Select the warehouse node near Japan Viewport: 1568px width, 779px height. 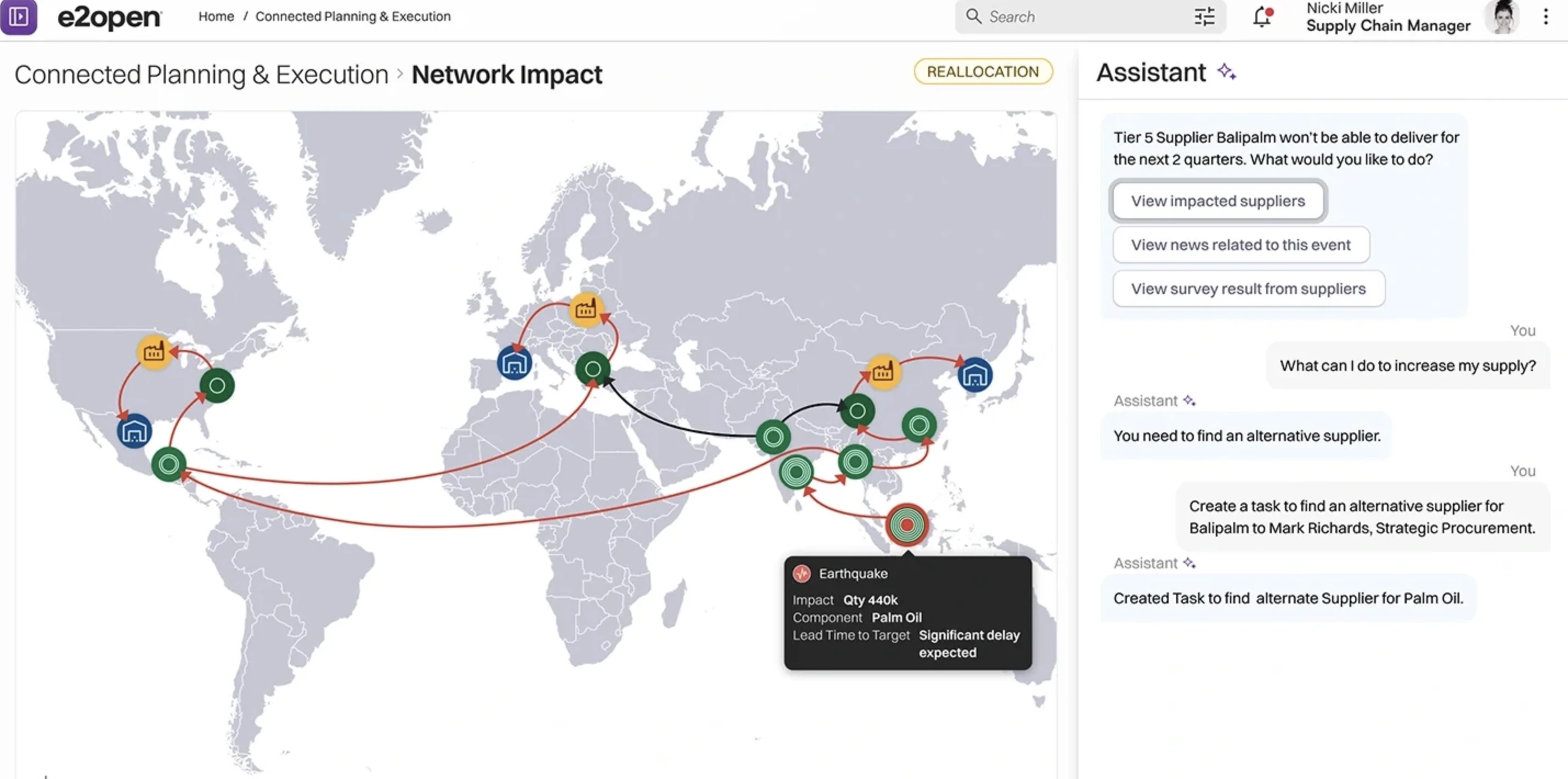pos(974,374)
